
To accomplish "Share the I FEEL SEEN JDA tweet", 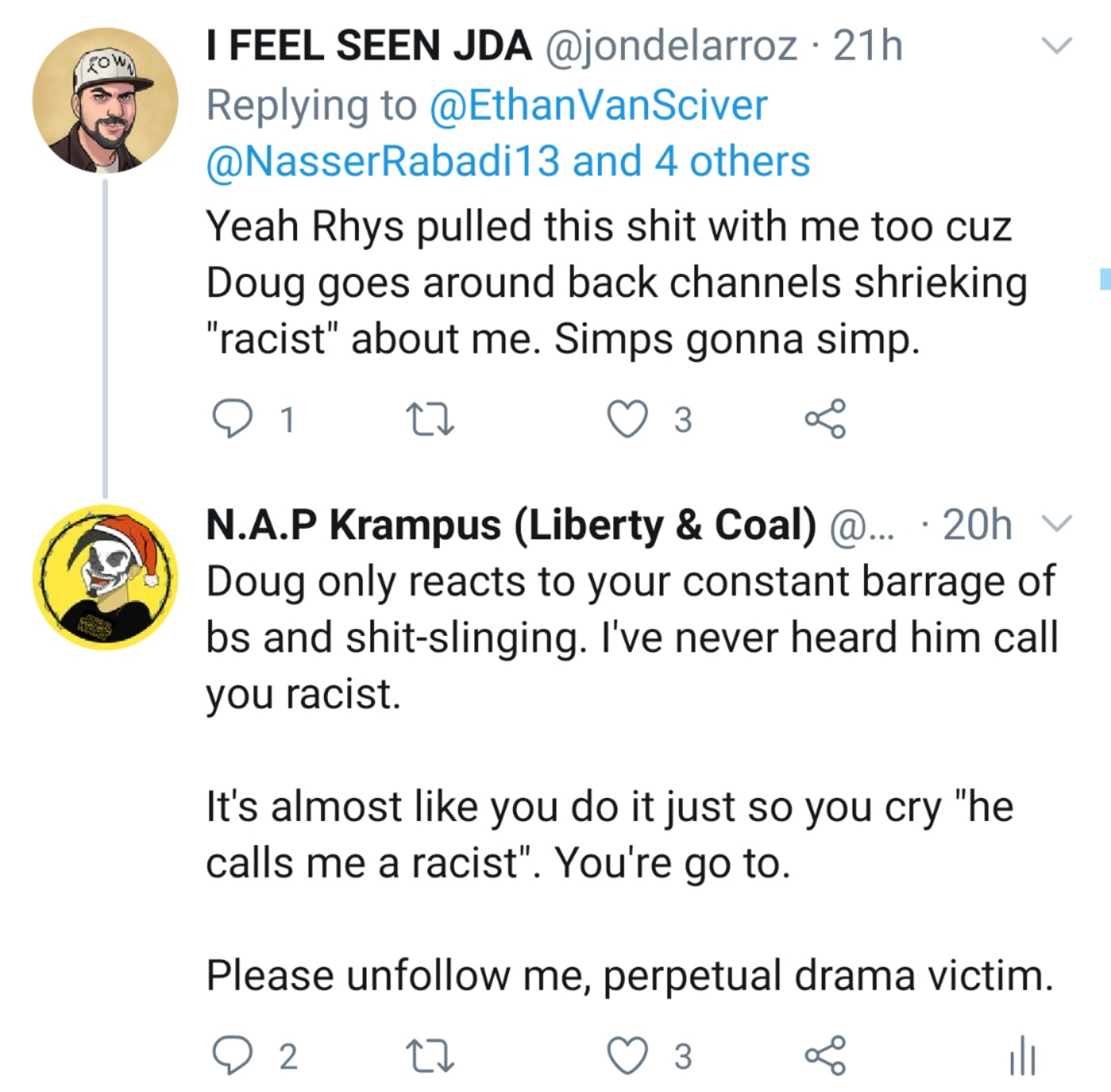I will coord(826,419).
